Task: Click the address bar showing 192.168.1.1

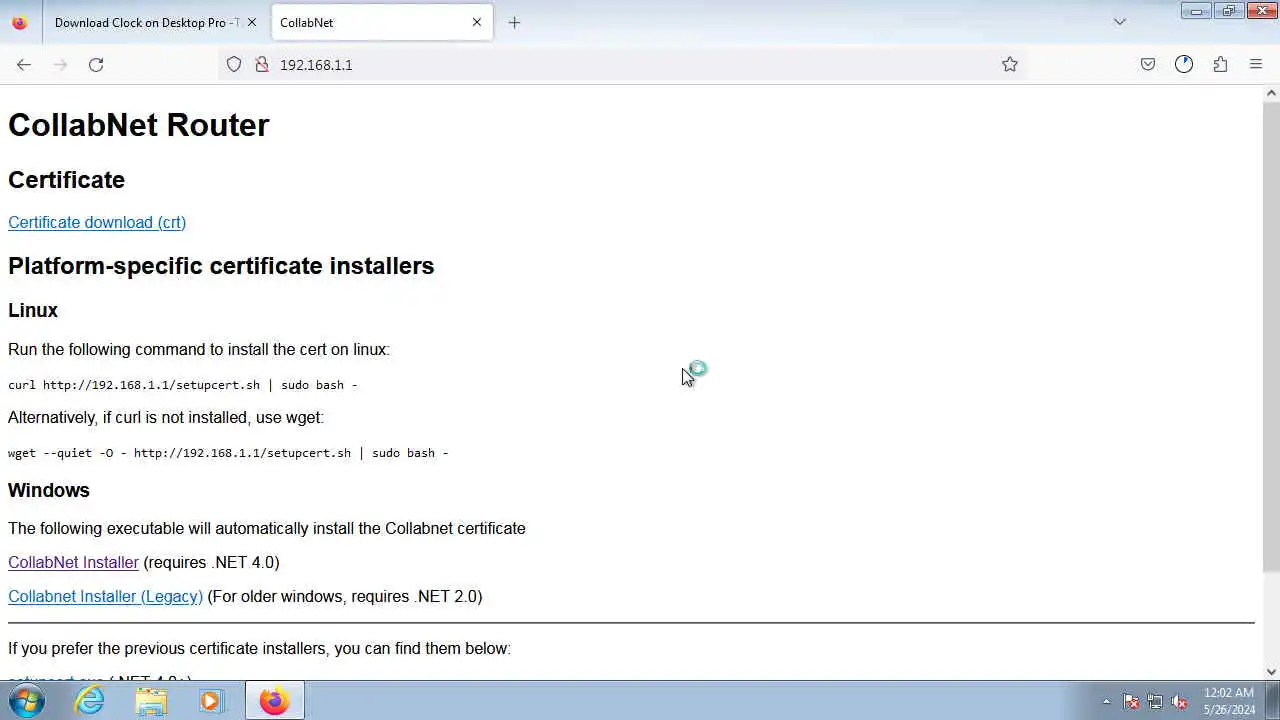Action: coord(620,64)
